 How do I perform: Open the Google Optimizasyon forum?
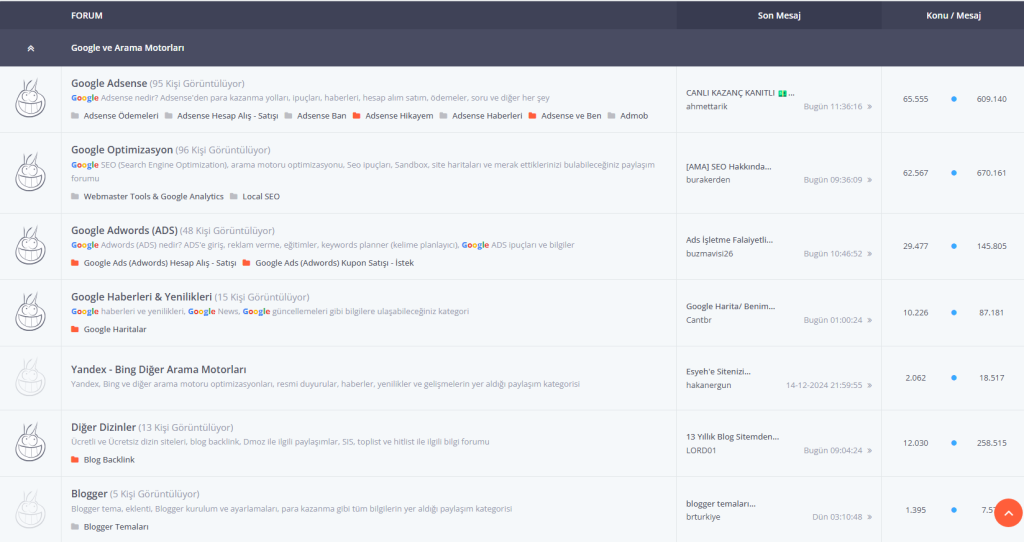(122, 150)
